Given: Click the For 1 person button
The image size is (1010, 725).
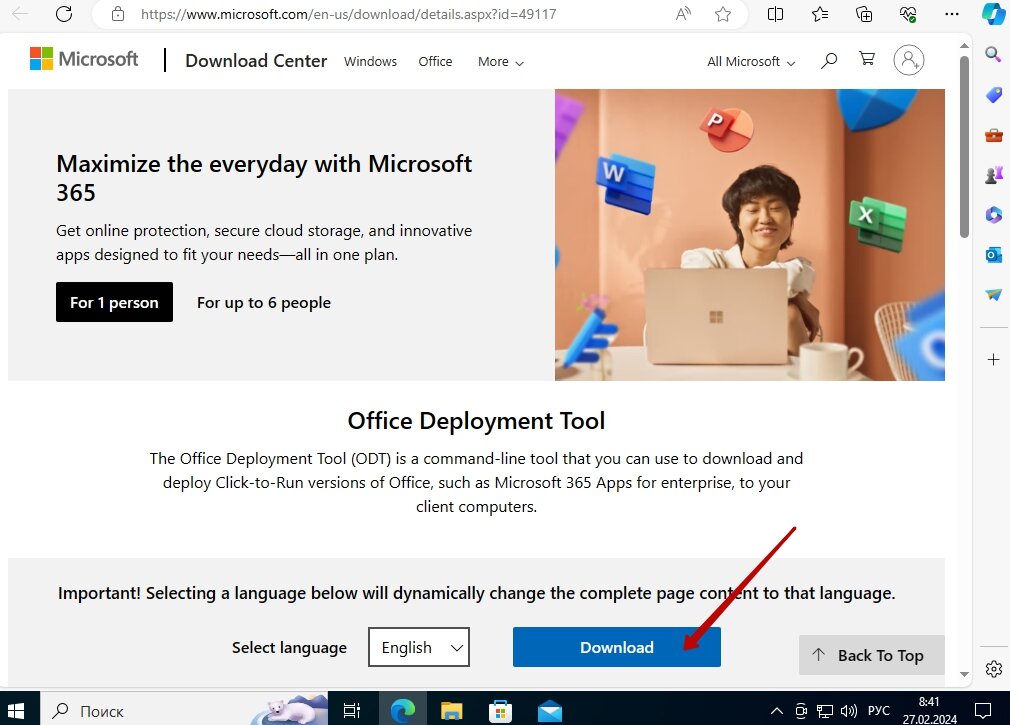Looking at the screenshot, I should pos(114,302).
